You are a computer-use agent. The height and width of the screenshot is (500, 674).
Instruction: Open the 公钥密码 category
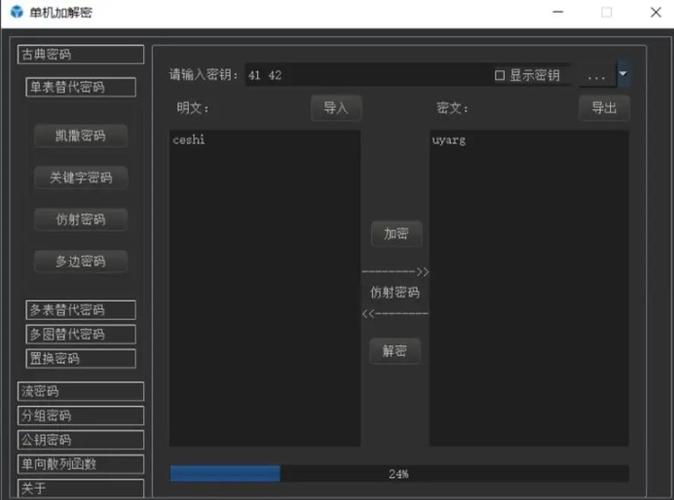[81, 440]
